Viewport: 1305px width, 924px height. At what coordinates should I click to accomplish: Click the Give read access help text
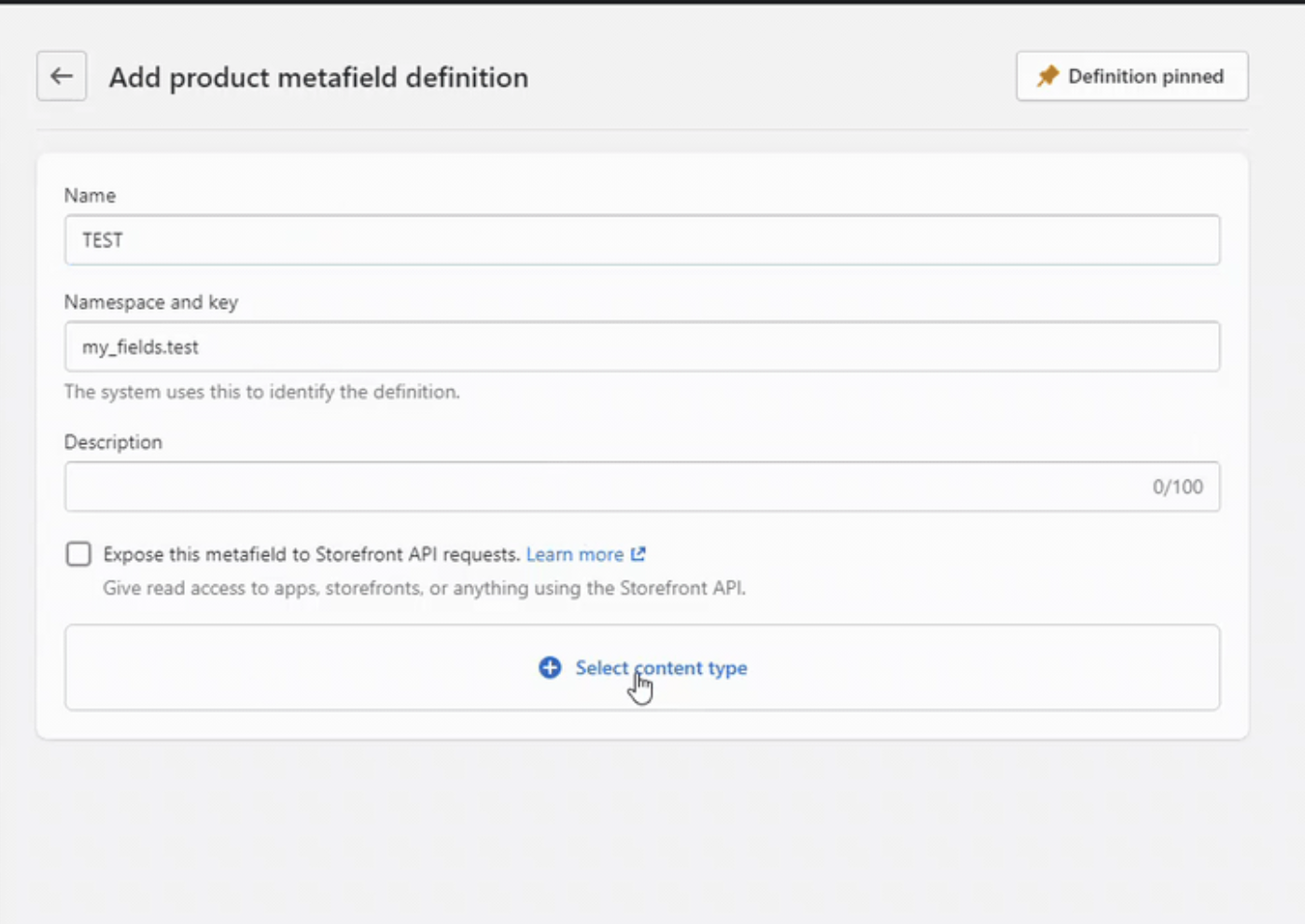pos(424,588)
